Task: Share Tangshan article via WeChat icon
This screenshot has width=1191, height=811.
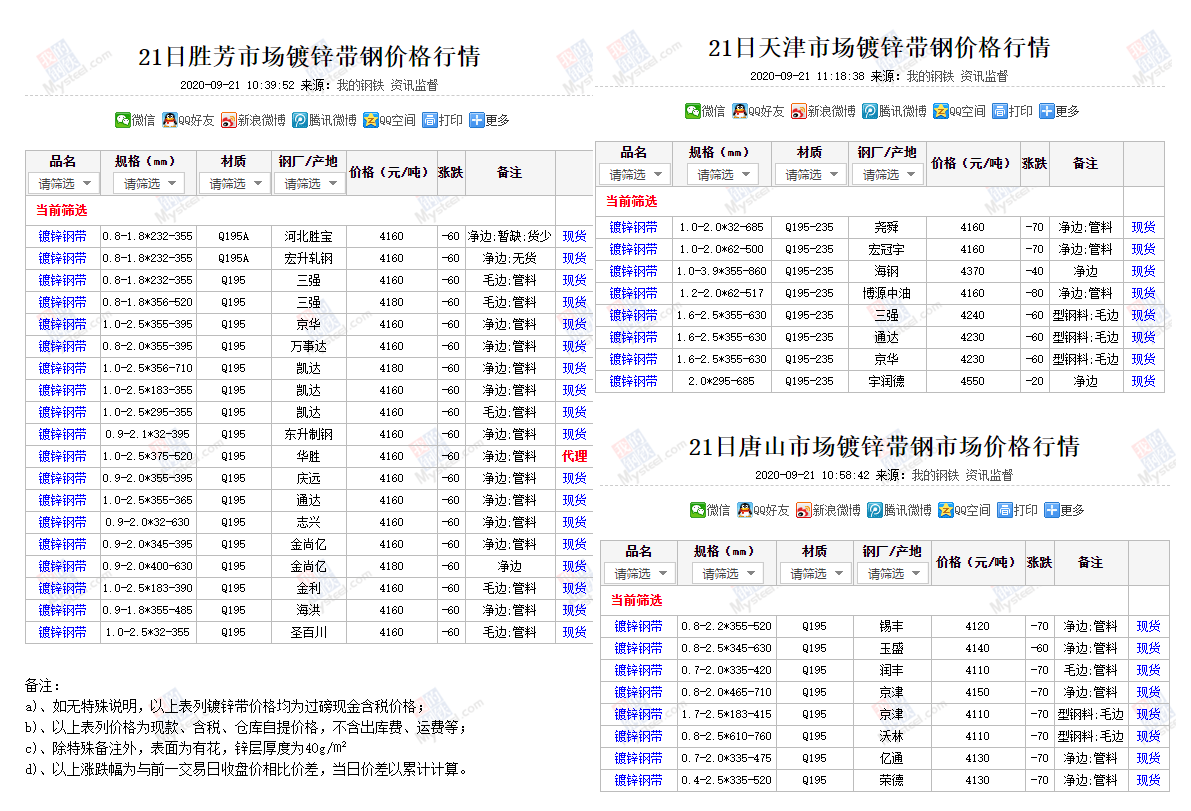Action: [698, 510]
